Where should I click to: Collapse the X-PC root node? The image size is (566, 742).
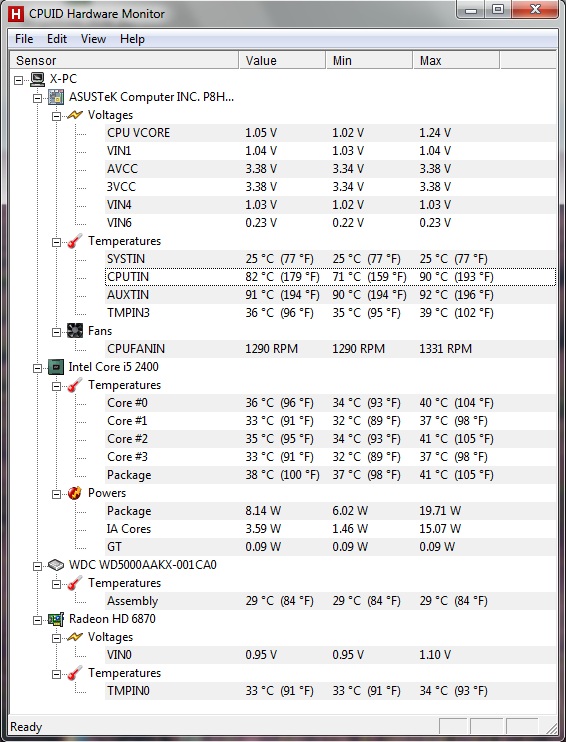pyautogui.click(x=18, y=80)
